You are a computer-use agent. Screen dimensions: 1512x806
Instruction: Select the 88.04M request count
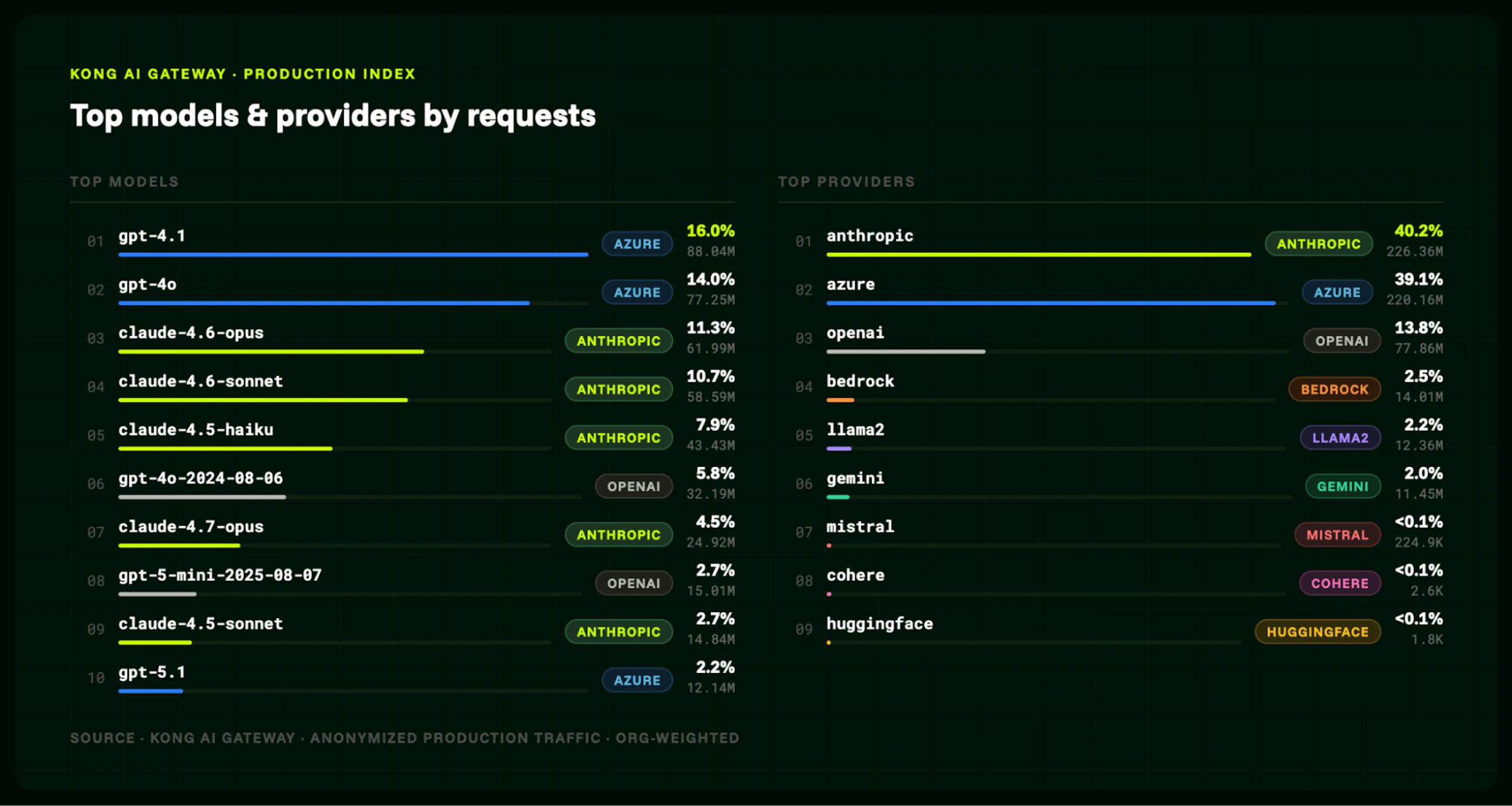pos(711,252)
